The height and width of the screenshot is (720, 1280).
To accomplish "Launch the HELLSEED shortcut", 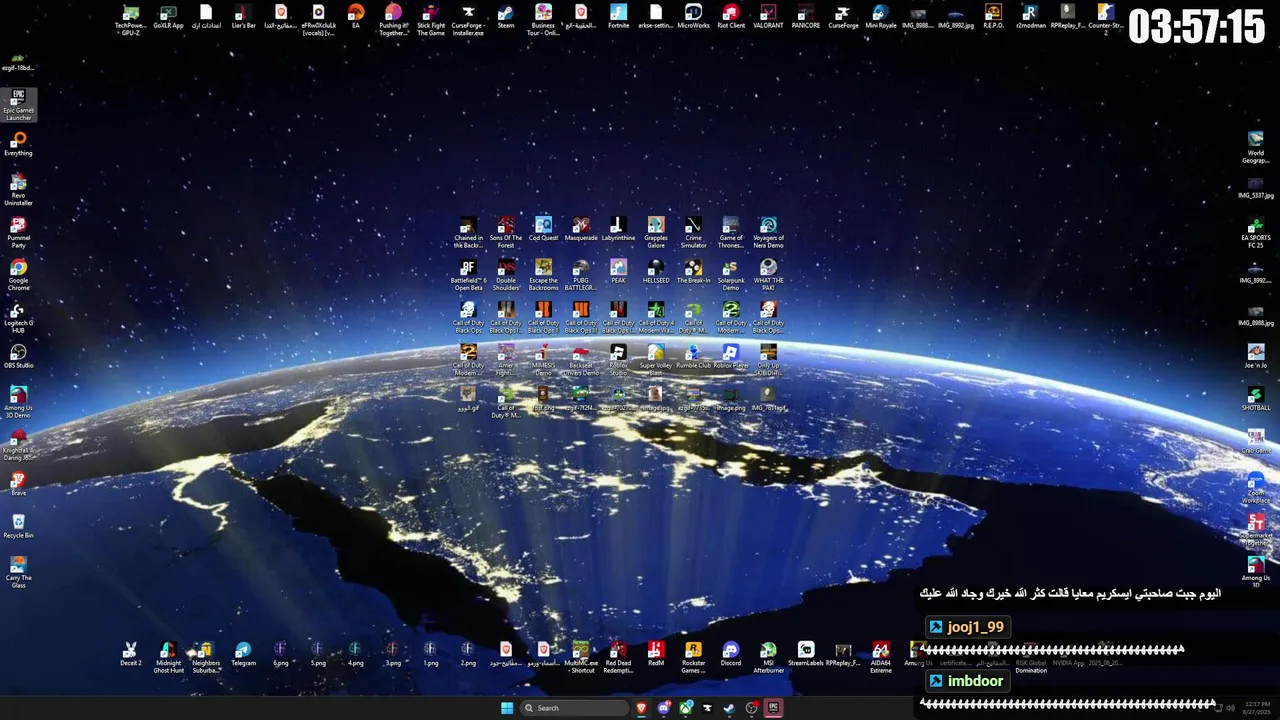I will (x=656, y=271).
